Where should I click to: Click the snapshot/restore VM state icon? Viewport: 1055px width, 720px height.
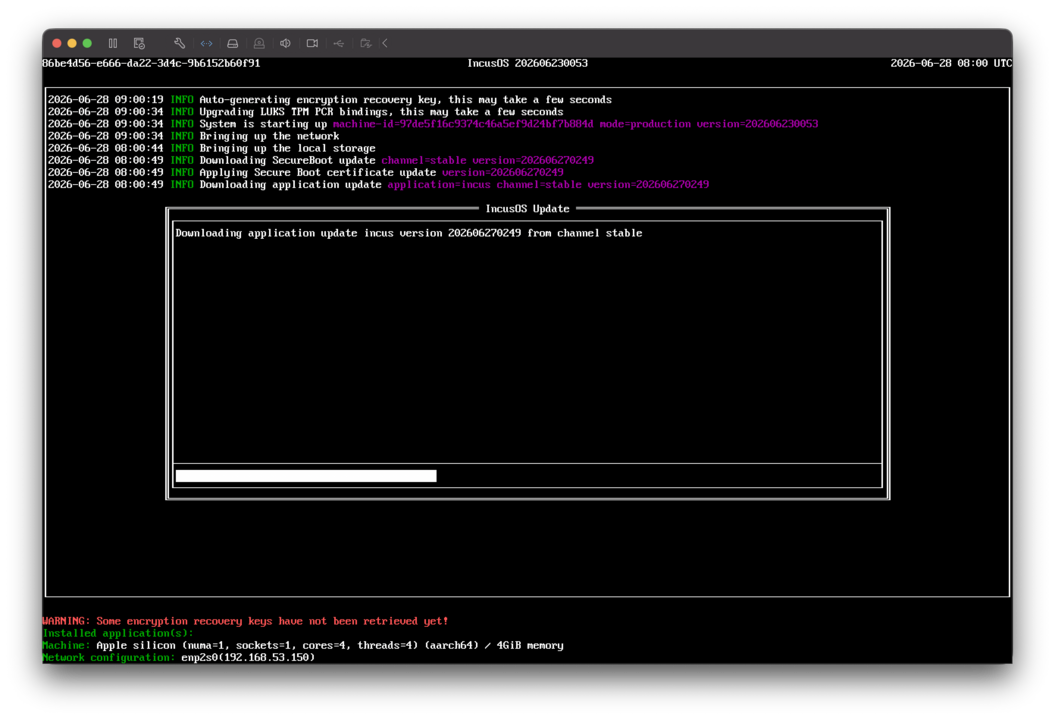pos(139,43)
